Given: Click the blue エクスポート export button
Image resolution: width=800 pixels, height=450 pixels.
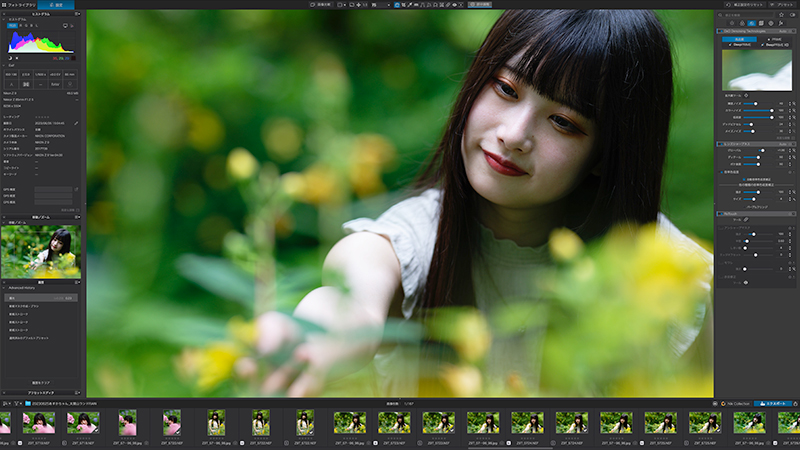Looking at the screenshot, I should (x=772, y=404).
